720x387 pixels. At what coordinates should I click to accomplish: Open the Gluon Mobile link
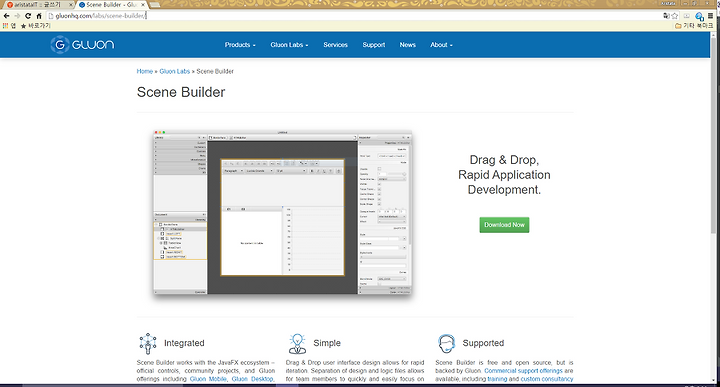(208, 379)
